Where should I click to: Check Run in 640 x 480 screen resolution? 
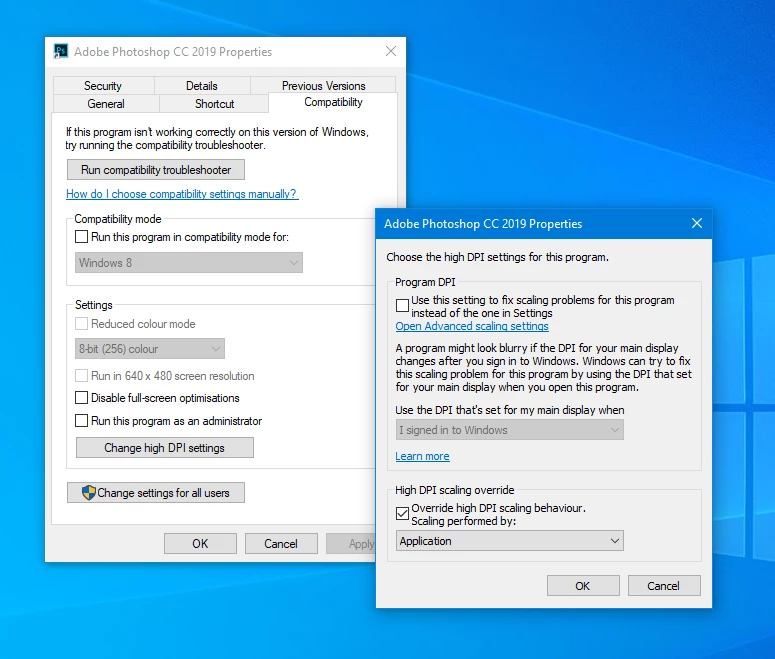(82, 376)
